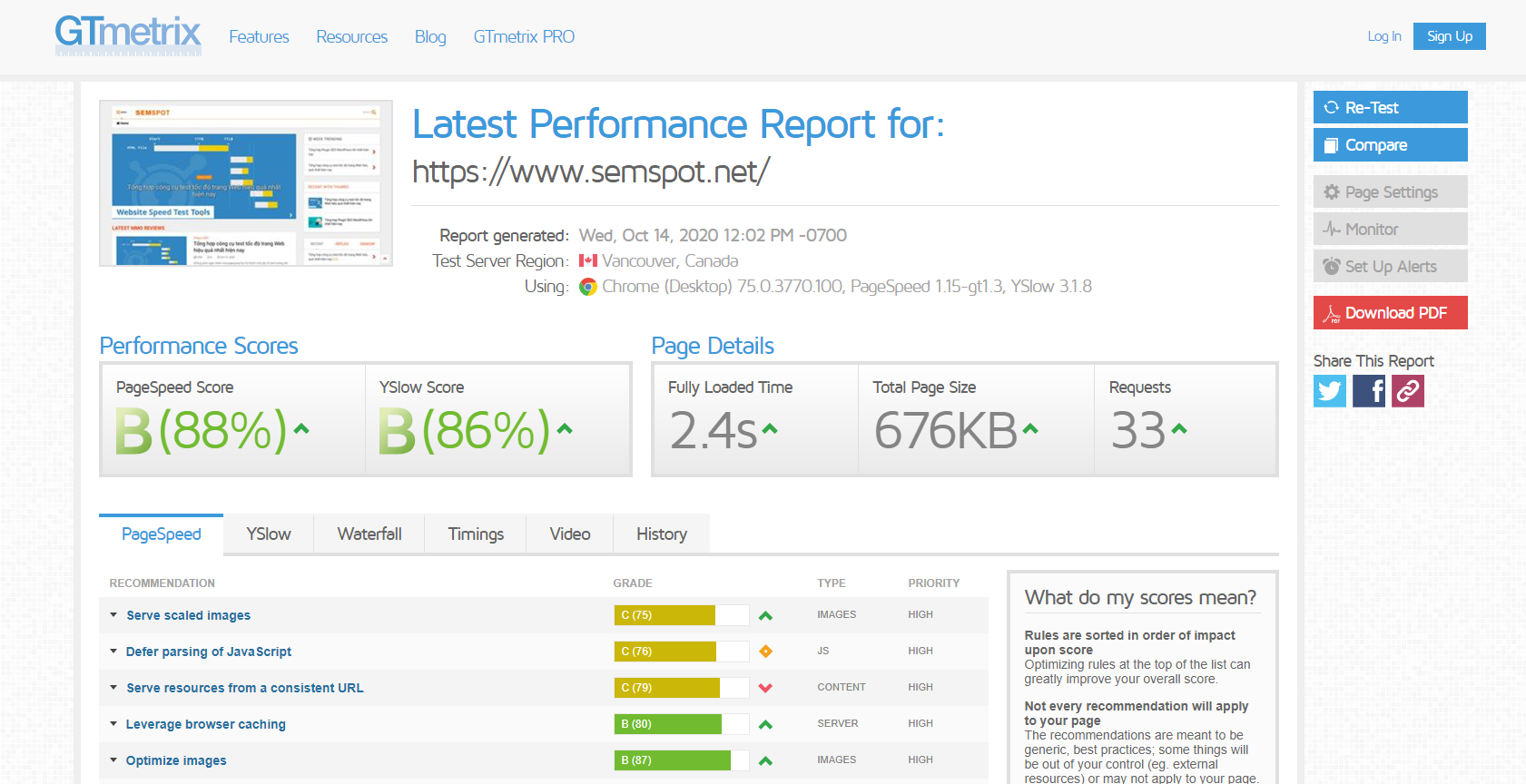Click the semspot.net URL heading
The width and height of the screenshot is (1526, 784).
click(x=591, y=171)
